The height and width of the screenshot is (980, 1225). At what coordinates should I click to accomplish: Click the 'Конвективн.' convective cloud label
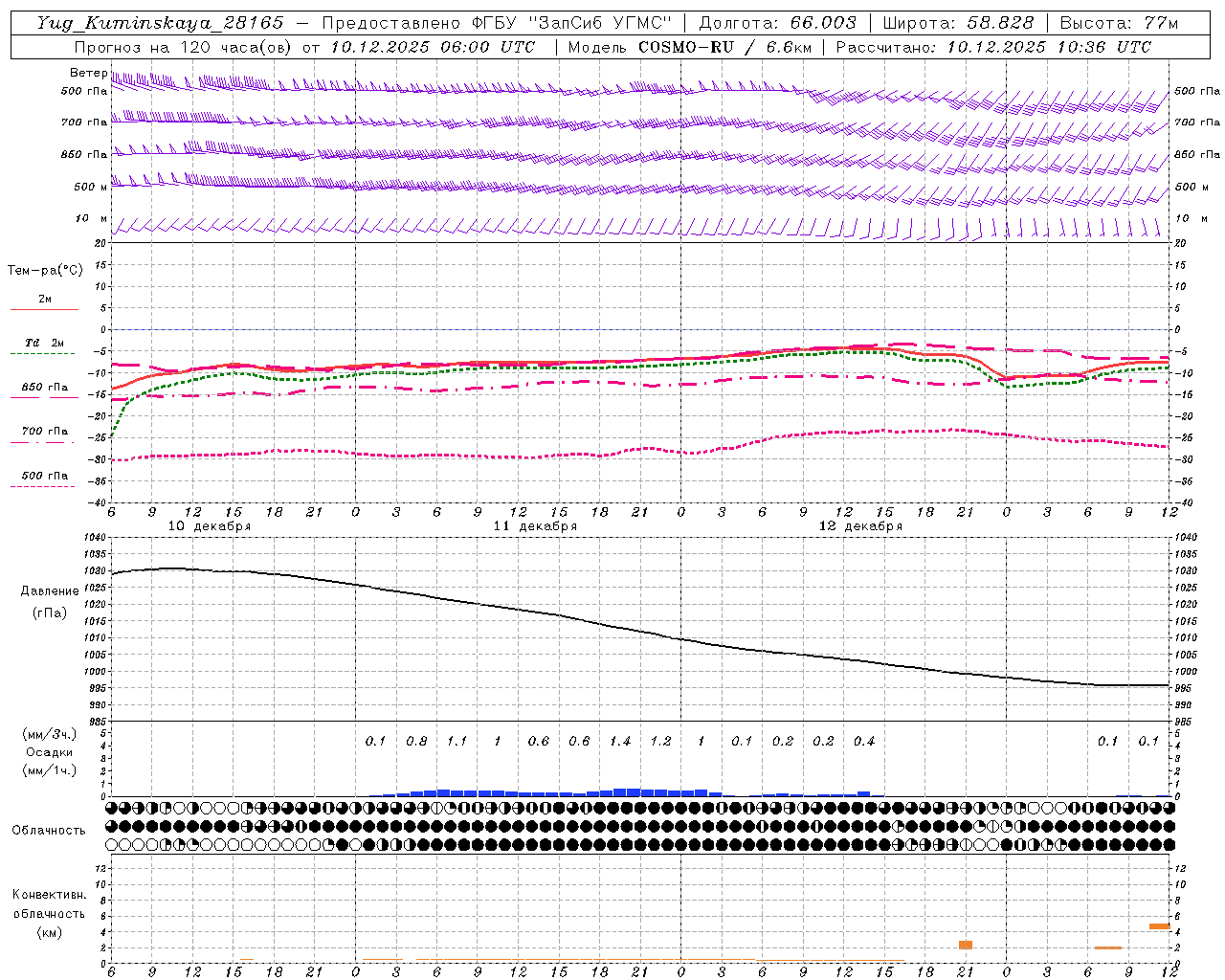[49, 895]
